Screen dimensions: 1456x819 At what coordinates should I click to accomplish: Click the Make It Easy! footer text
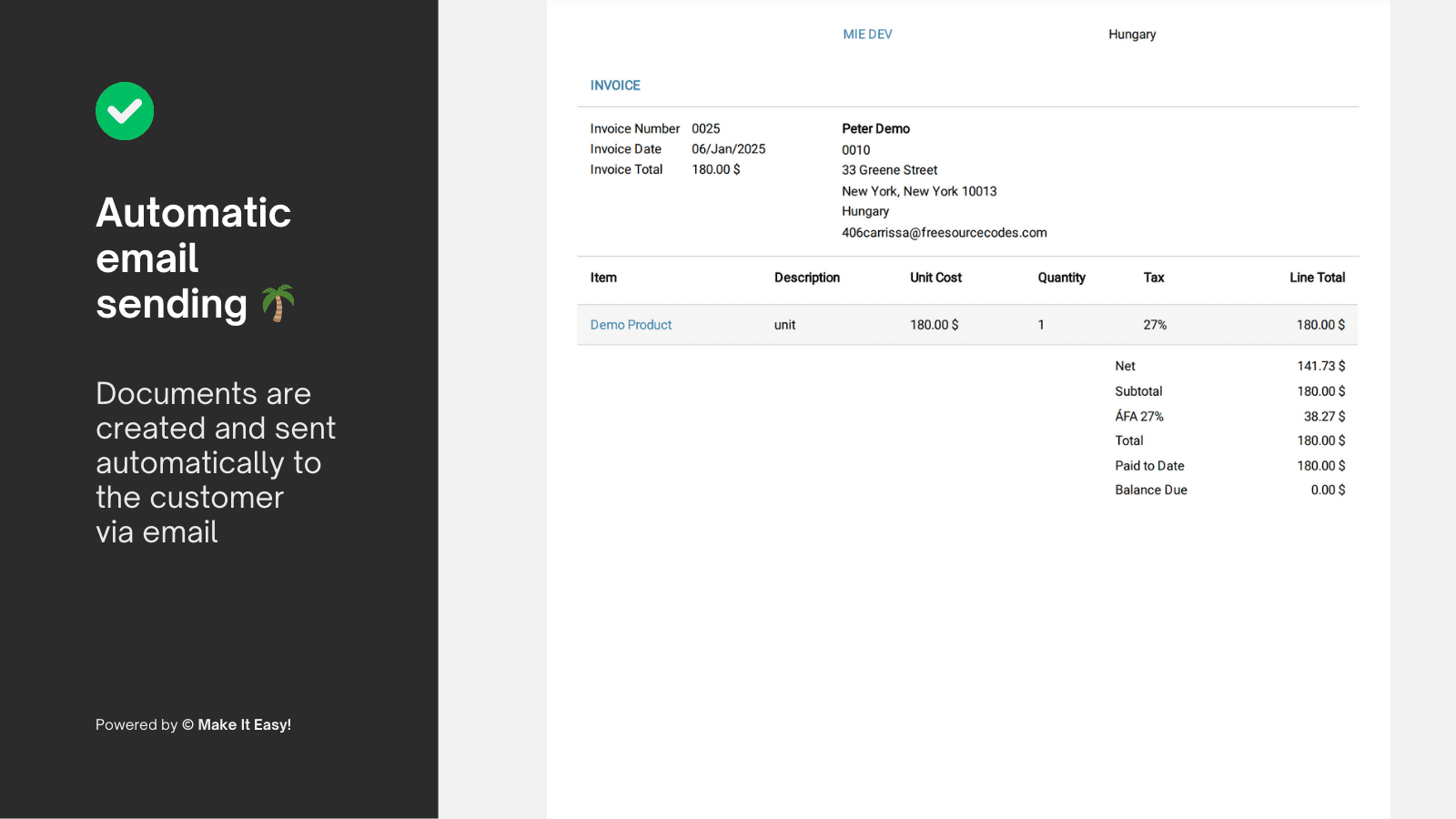point(244,725)
